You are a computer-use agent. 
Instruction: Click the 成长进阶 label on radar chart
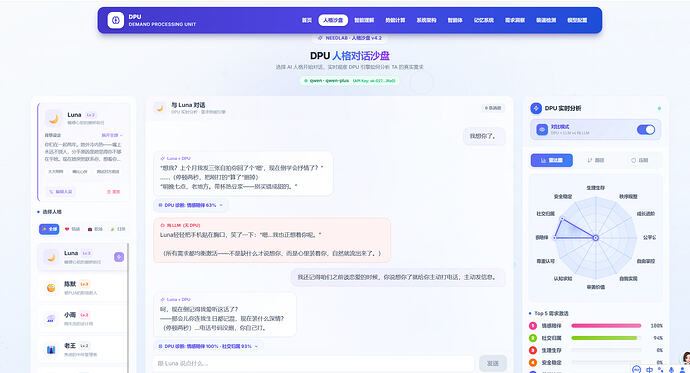pyautogui.click(x=646, y=214)
